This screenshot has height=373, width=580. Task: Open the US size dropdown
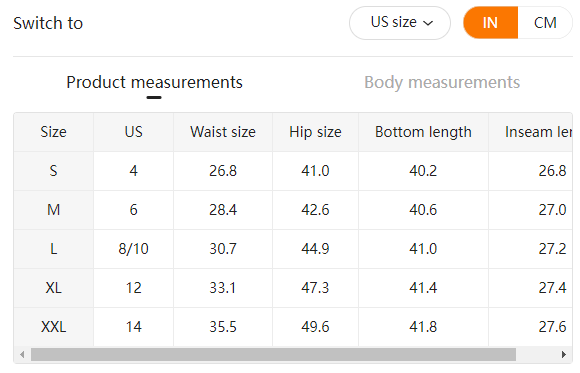tap(399, 23)
